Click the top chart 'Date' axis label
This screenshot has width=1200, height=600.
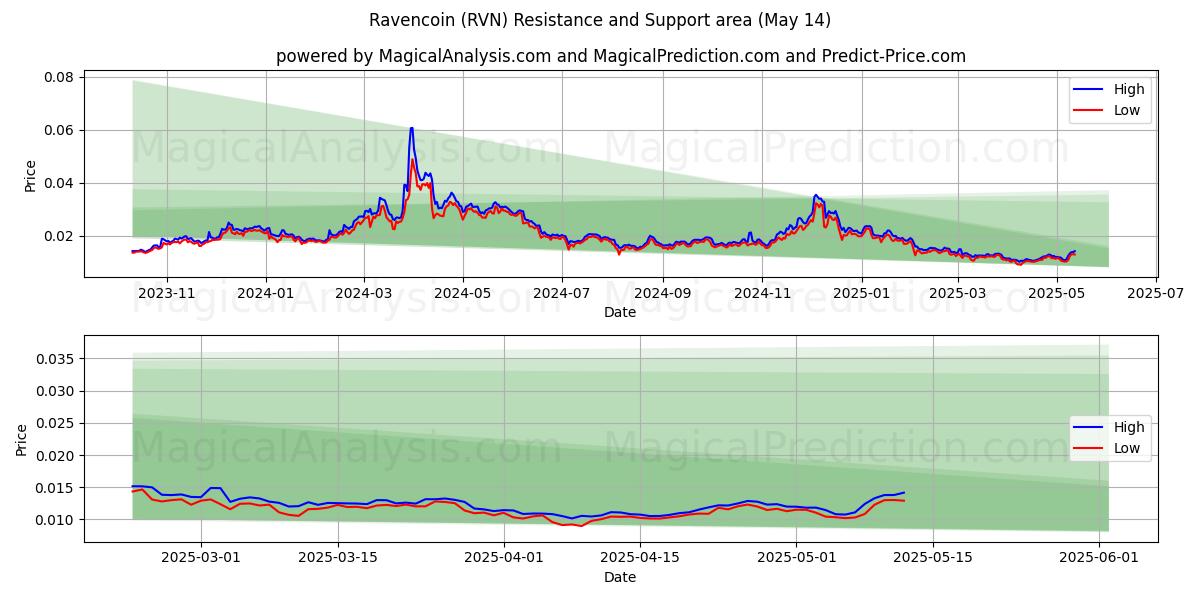point(620,313)
